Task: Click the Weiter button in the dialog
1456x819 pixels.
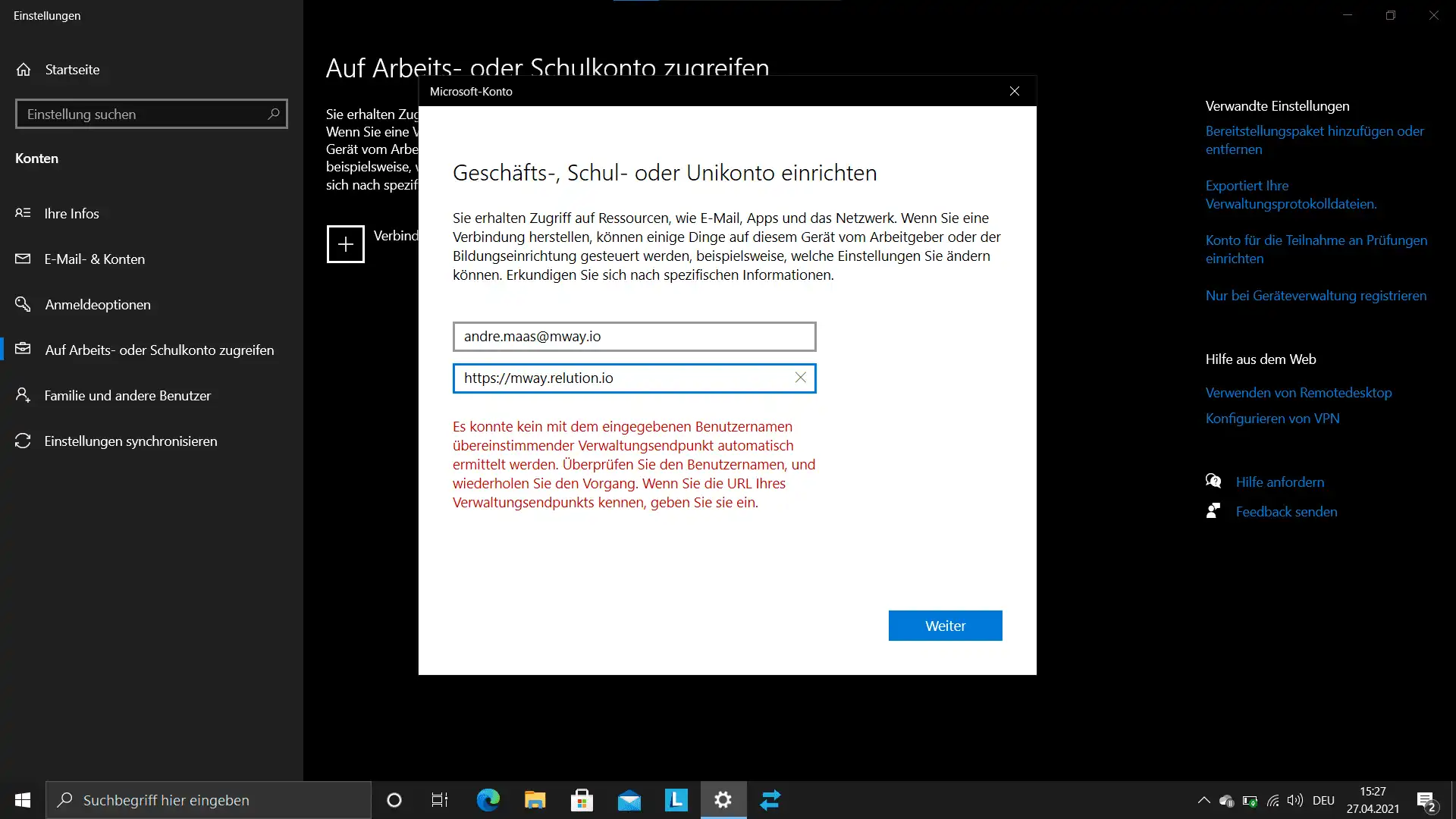Action: click(945, 626)
